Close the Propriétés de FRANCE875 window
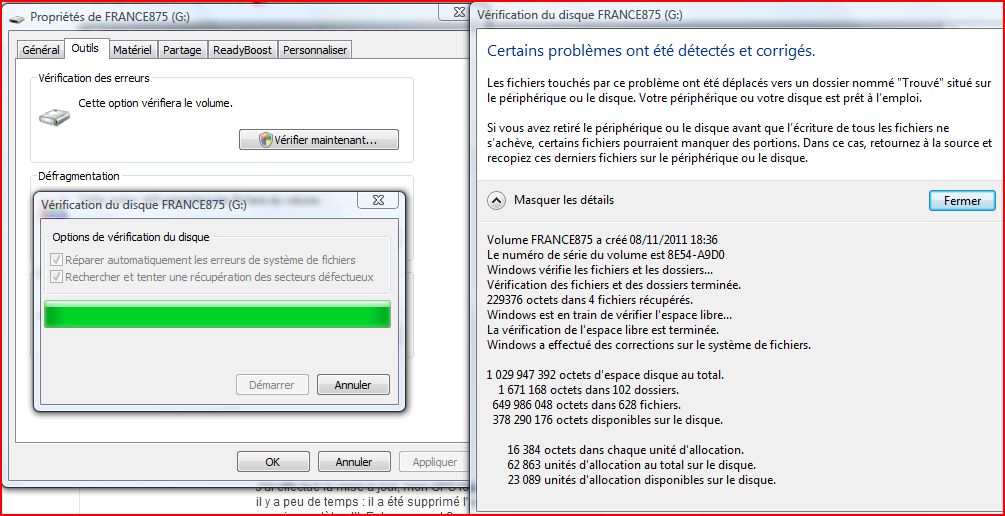The image size is (1005, 516). [x=458, y=12]
